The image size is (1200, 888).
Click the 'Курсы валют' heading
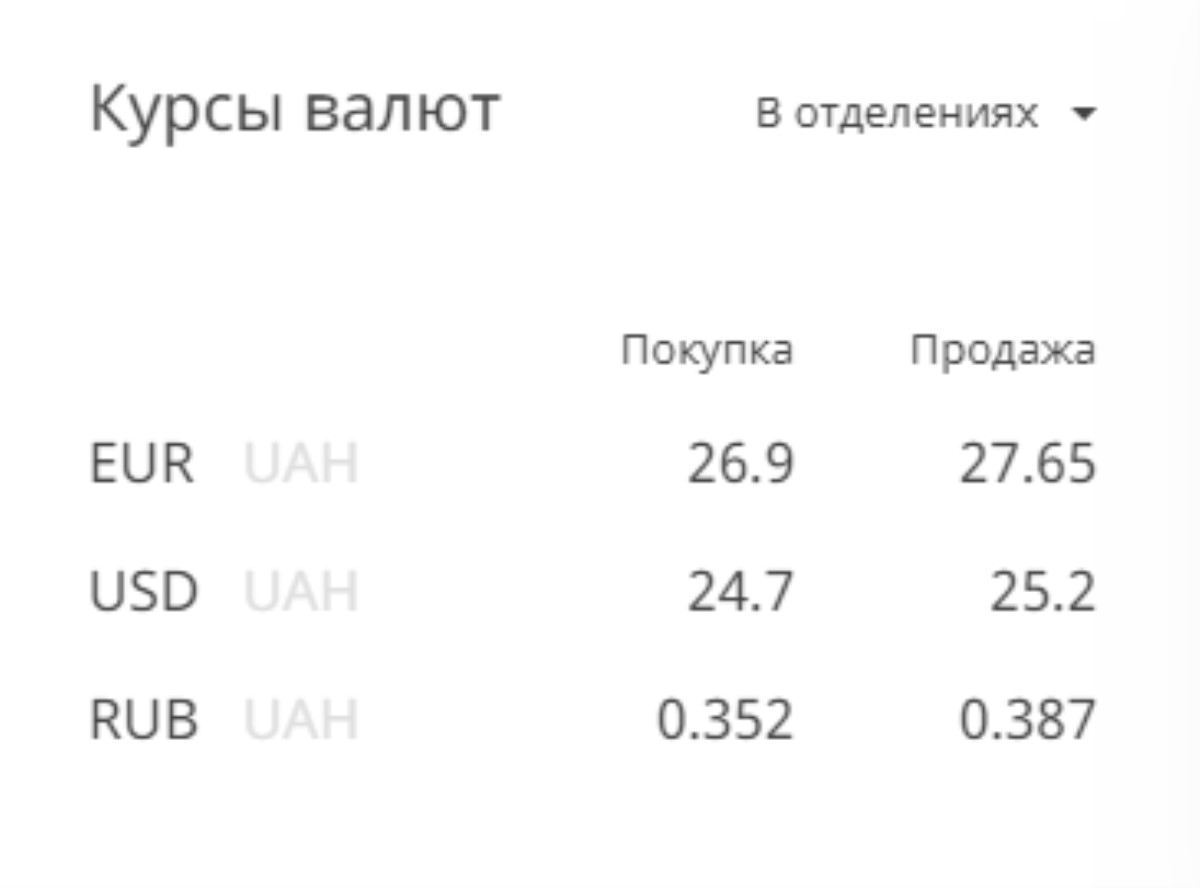click(294, 112)
